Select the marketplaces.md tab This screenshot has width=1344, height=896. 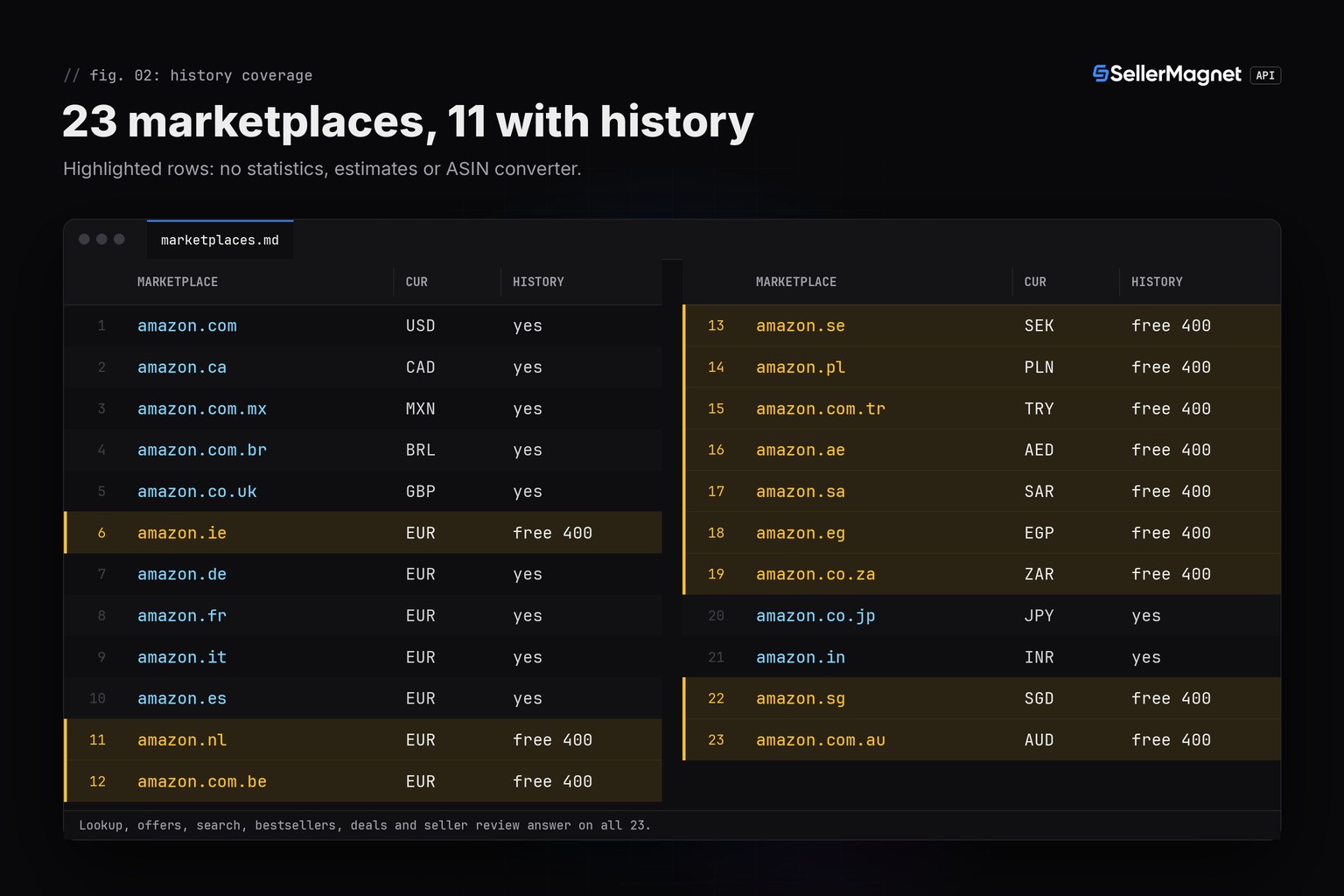click(x=220, y=240)
